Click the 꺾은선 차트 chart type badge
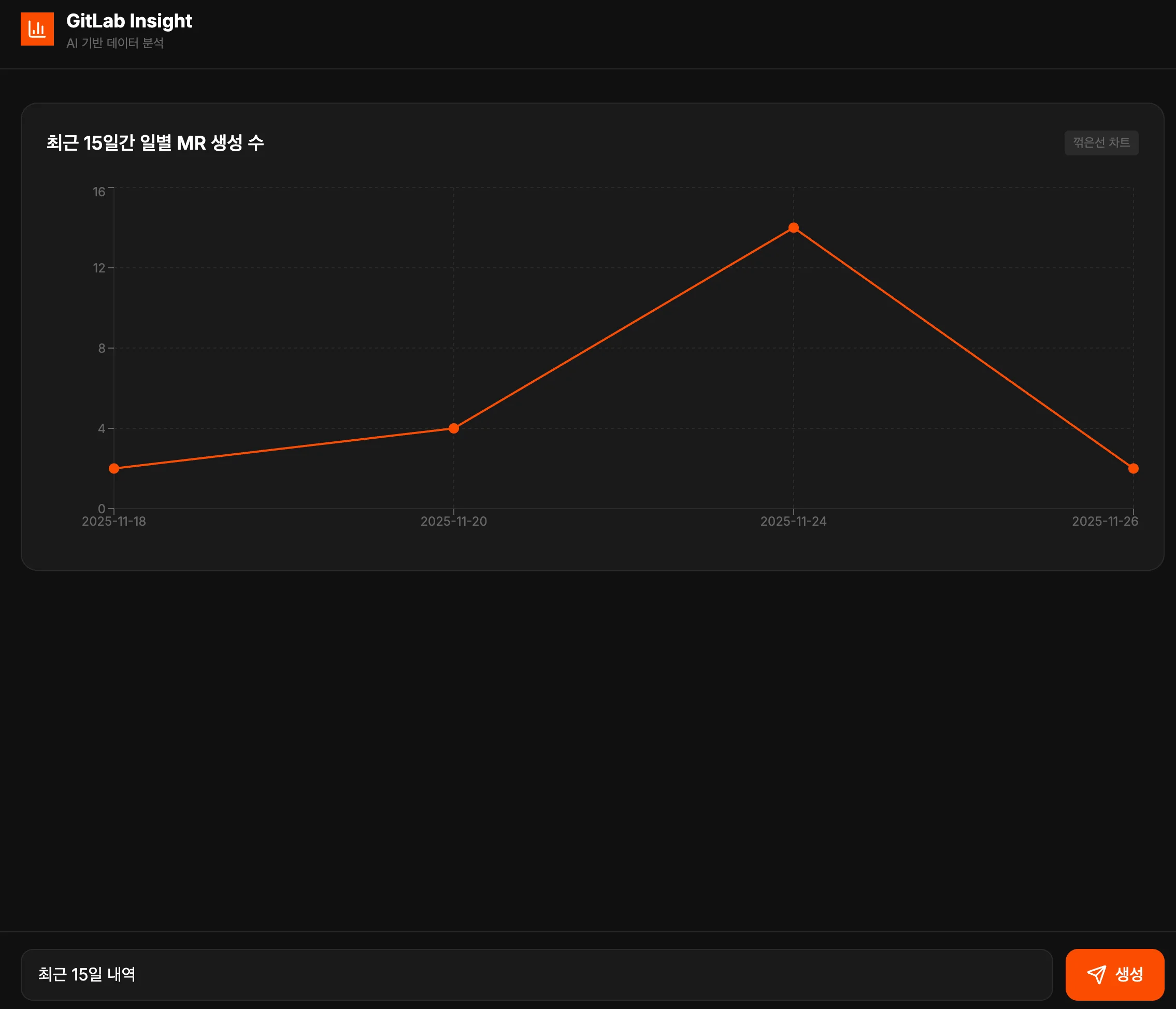 pos(1100,142)
